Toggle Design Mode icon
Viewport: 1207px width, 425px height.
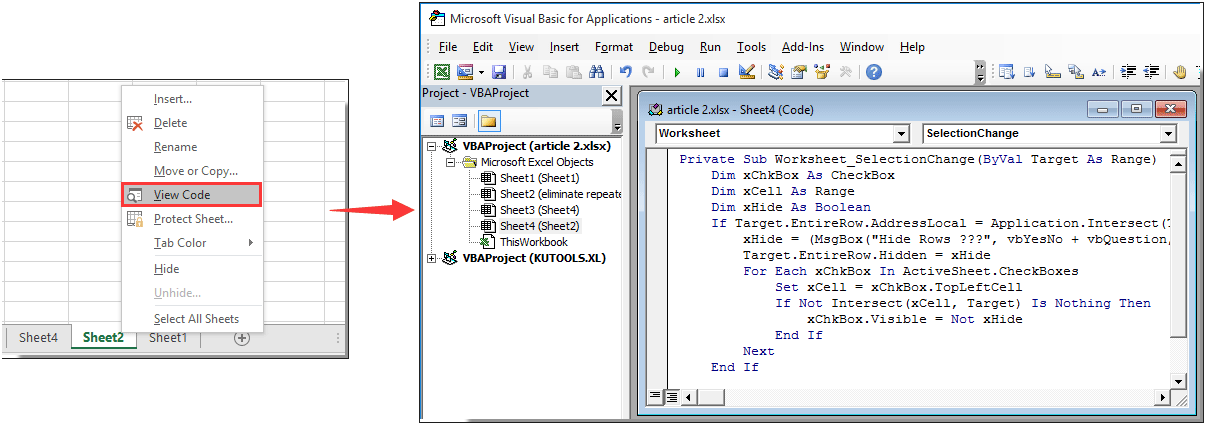click(746, 72)
